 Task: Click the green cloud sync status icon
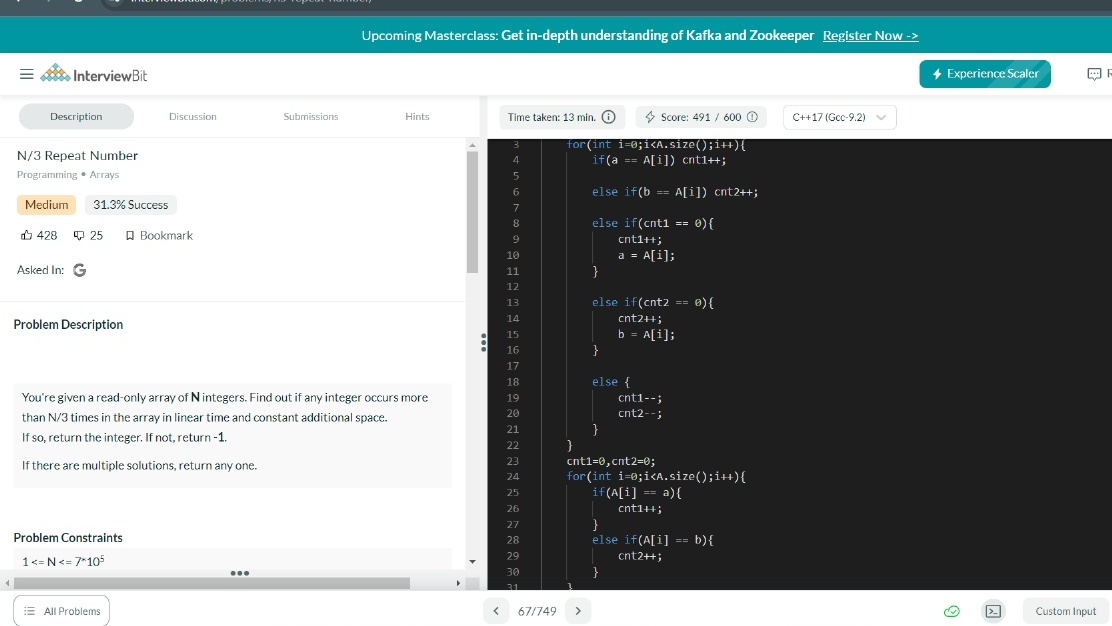[951, 611]
